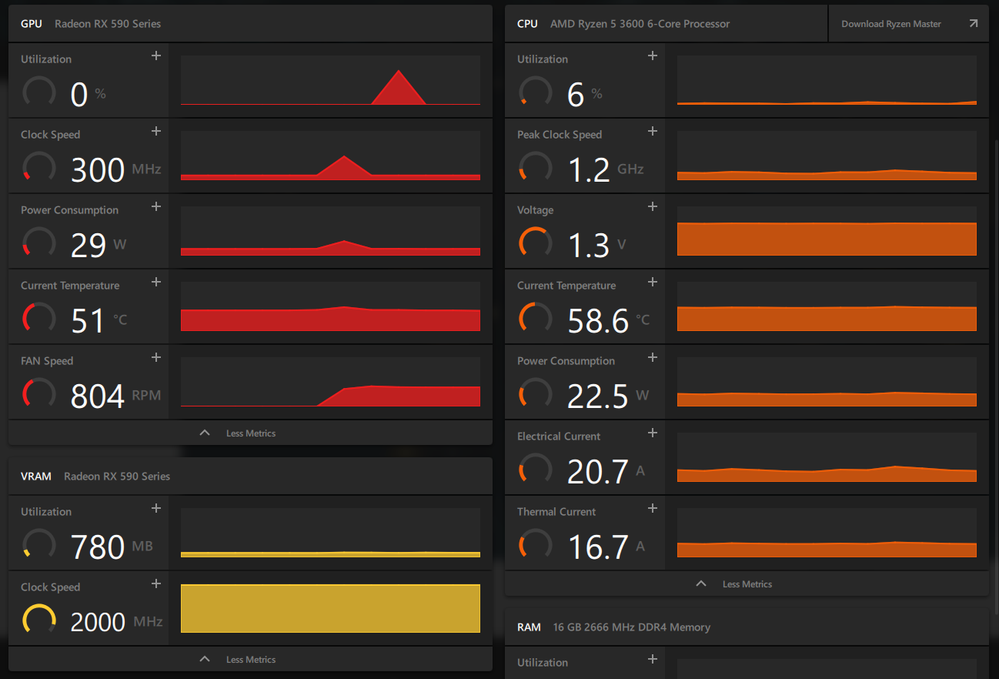Click the vertical scrollbar on the right edge
The image size is (999, 679).
996,376
